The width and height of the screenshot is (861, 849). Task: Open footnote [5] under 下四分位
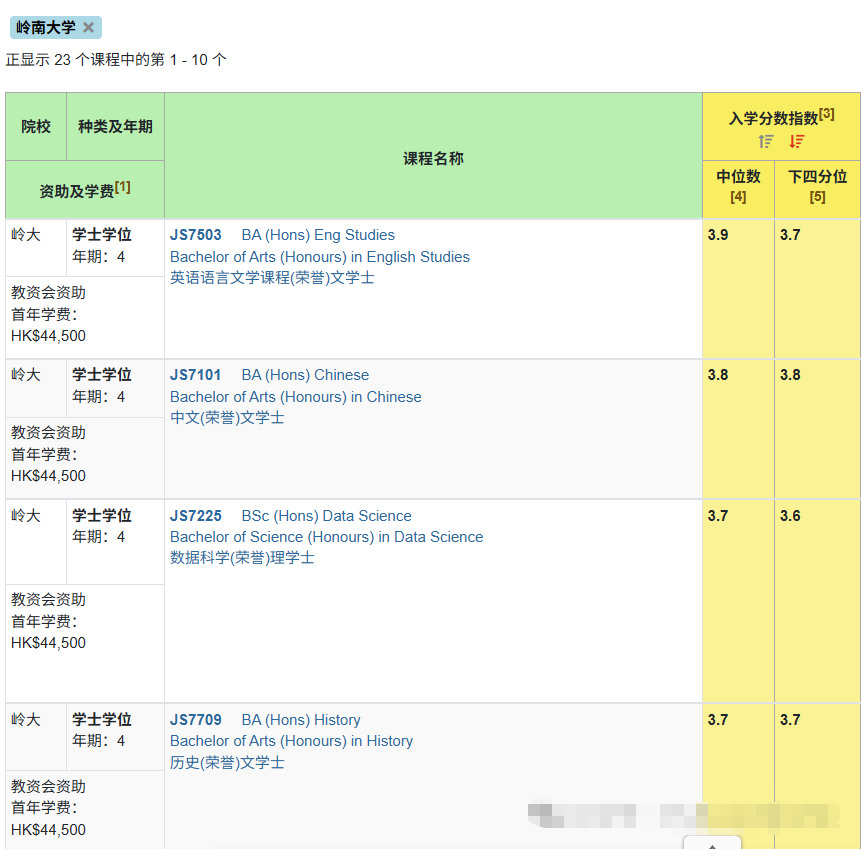click(x=817, y=197)
